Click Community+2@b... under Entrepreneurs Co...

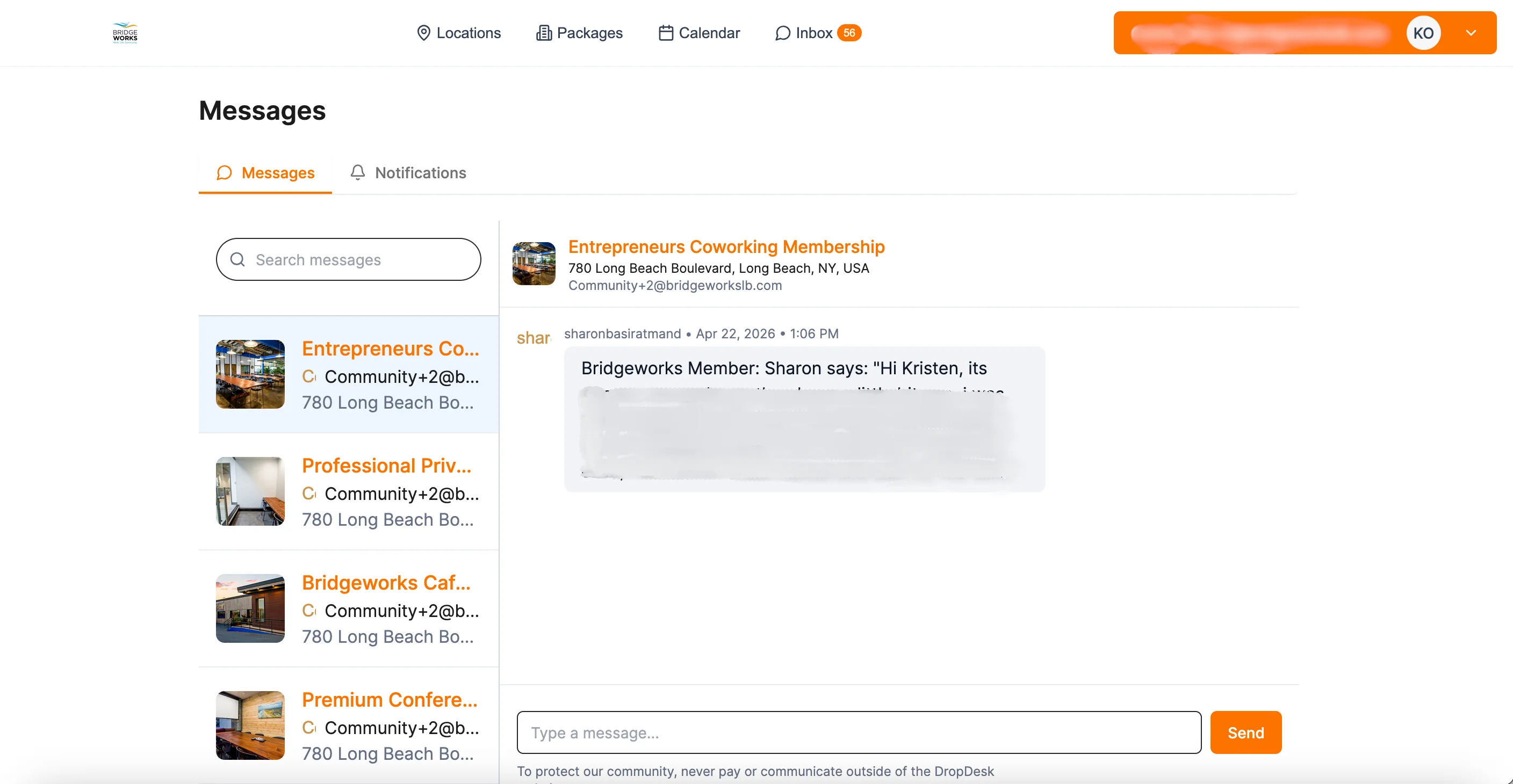click(402, 377)
